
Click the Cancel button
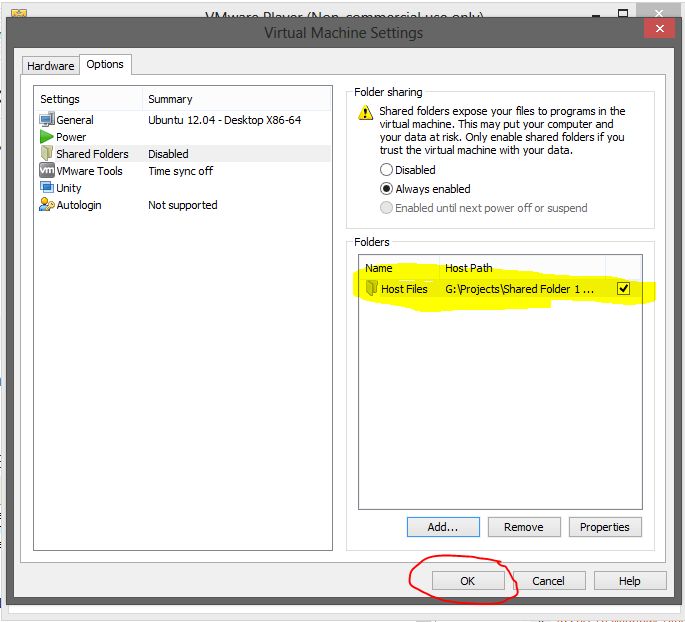coord(549,581)
